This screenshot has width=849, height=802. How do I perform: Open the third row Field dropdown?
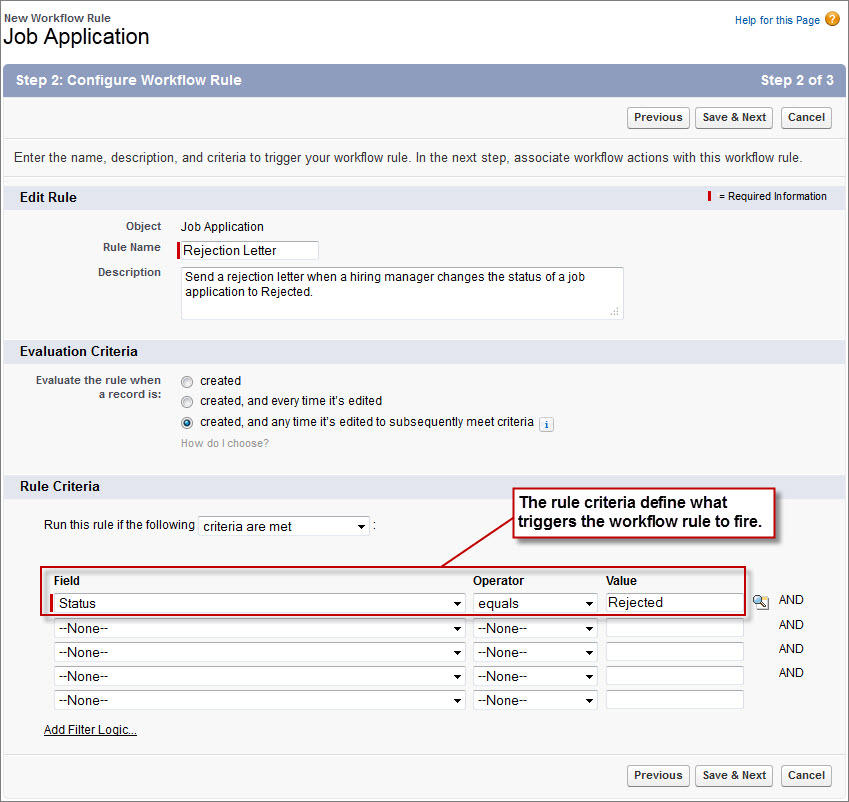(x=259, y=652)
